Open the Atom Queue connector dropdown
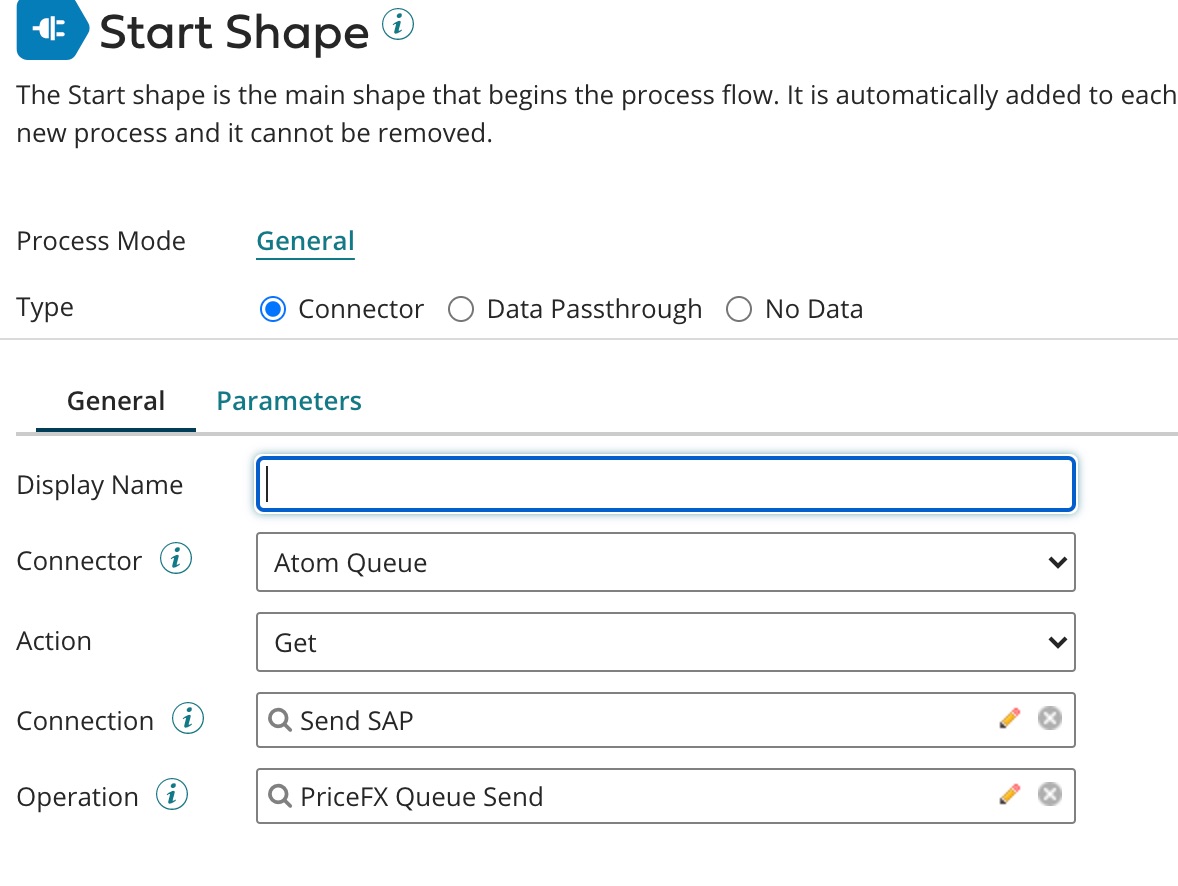The height and width of the screenshot is (886, 1178). (665, 562)
